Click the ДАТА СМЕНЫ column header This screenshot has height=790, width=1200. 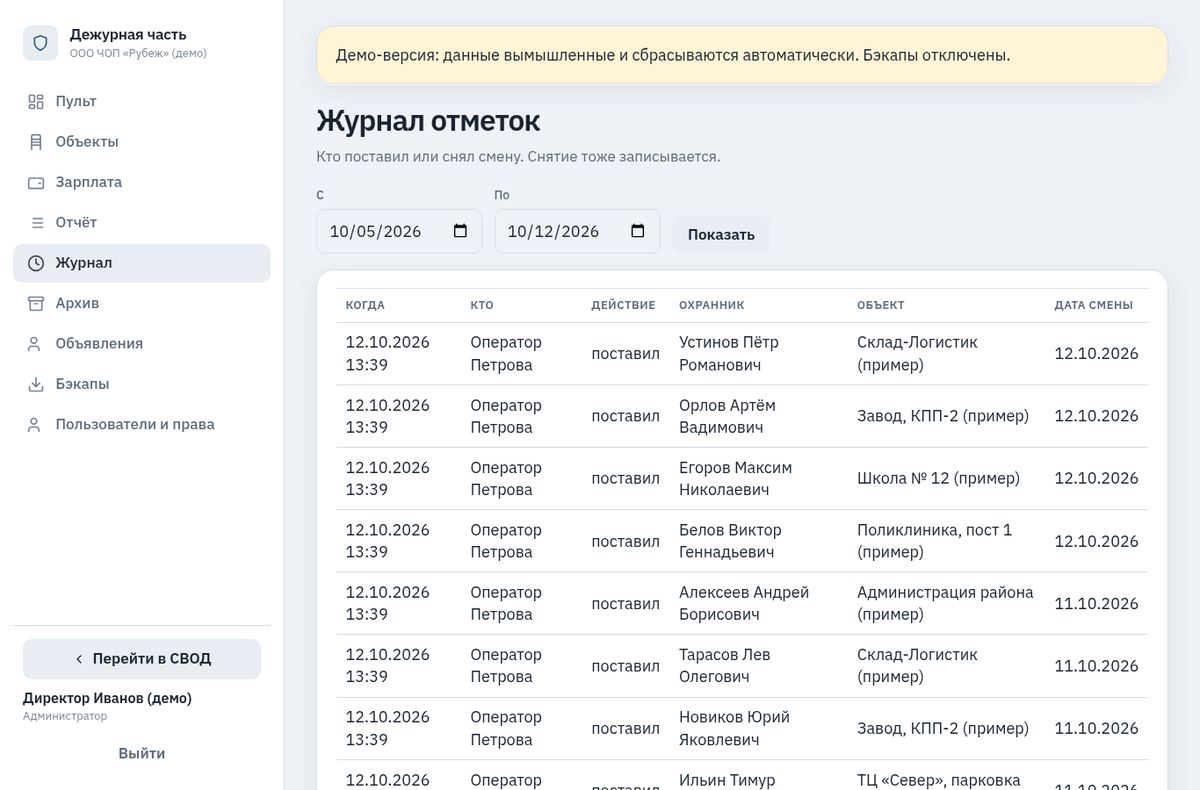tap(1093, 305)
